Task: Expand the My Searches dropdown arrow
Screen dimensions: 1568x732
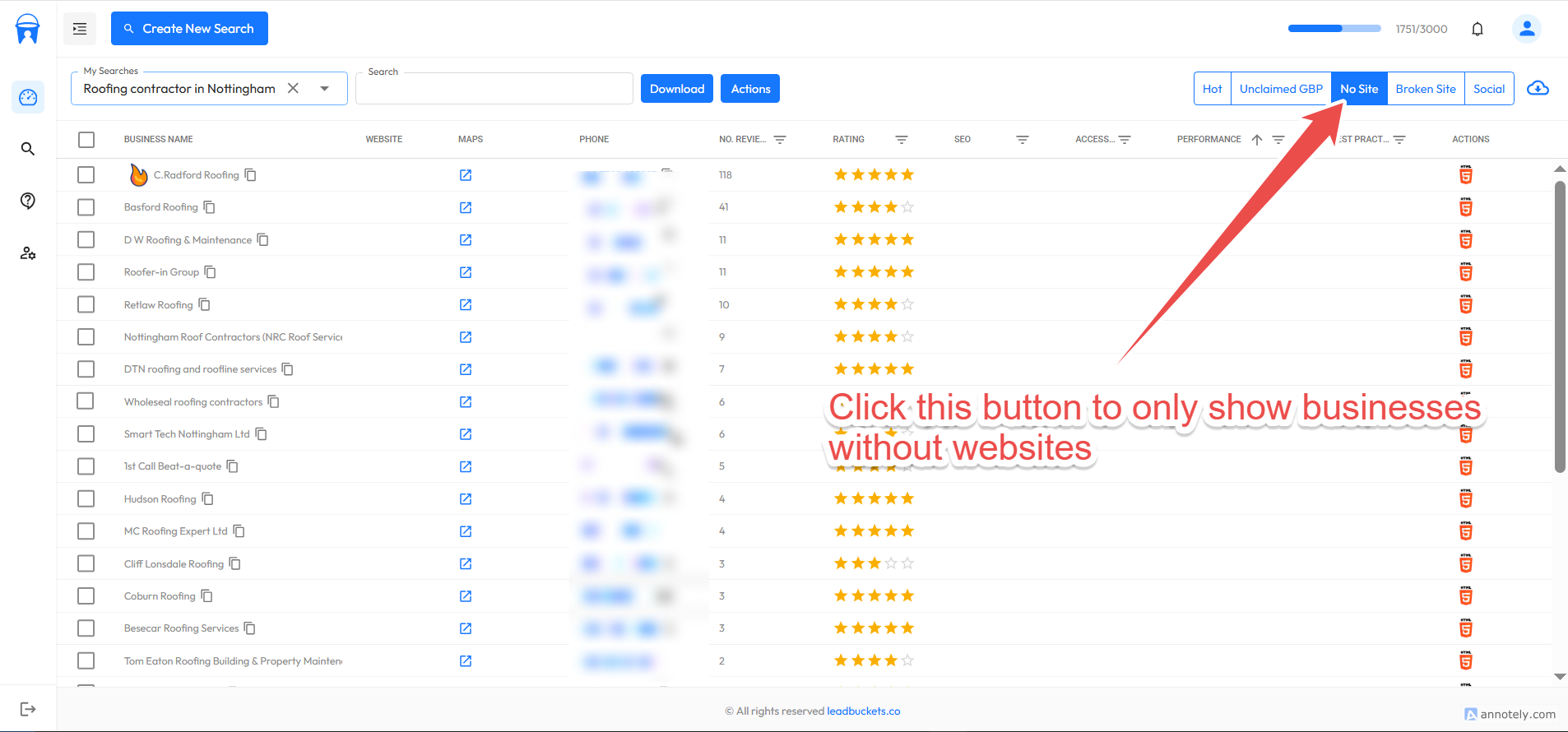Action: (325, 89)
